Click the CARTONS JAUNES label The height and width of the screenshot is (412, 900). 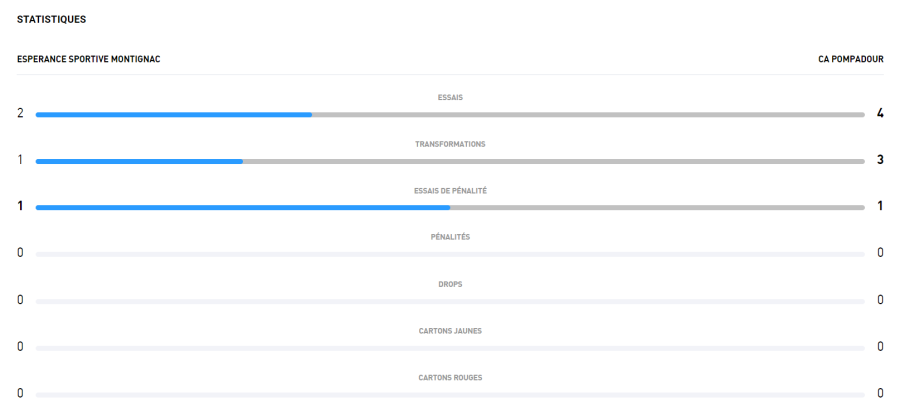tap(450, 330)
